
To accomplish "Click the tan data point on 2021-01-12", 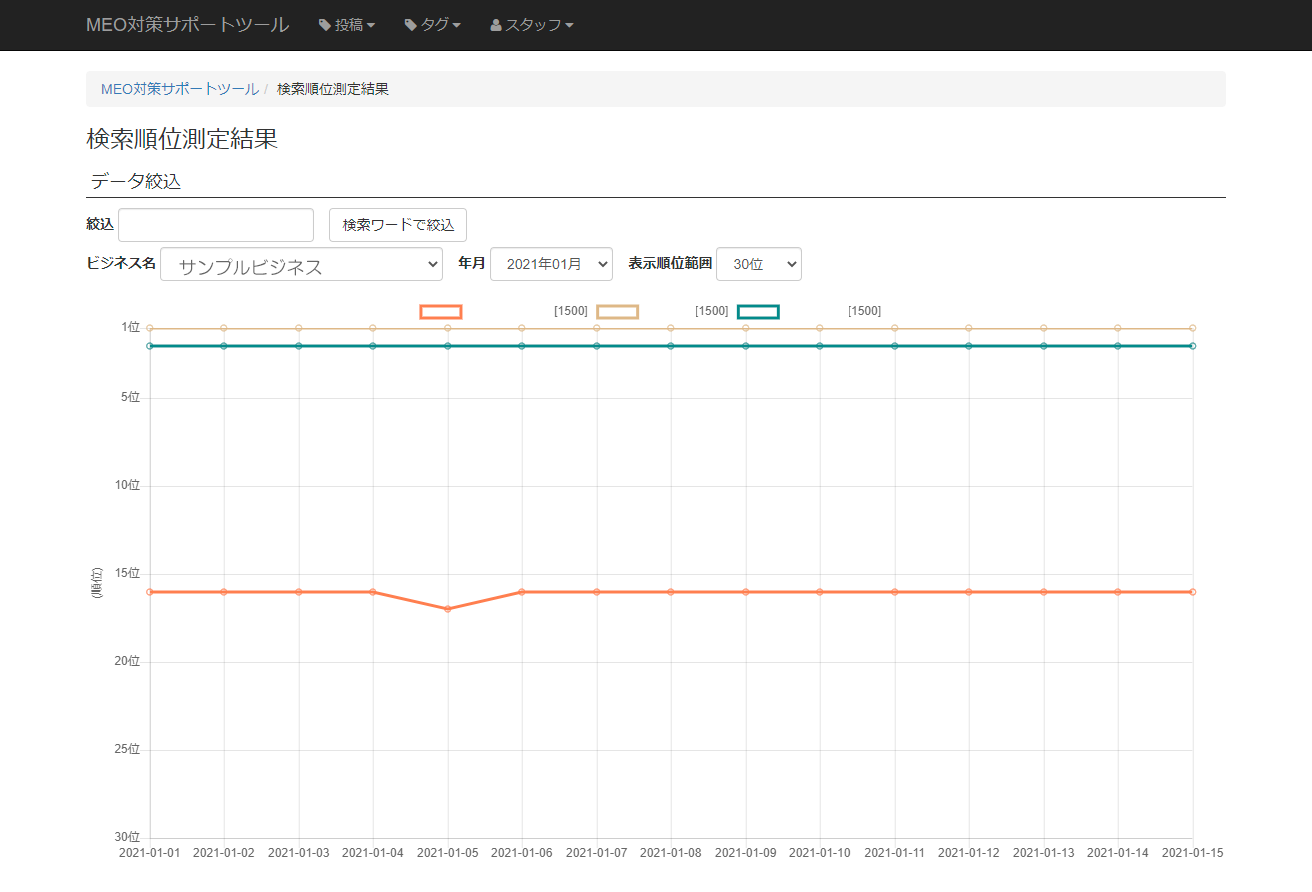I will point(969,328).
